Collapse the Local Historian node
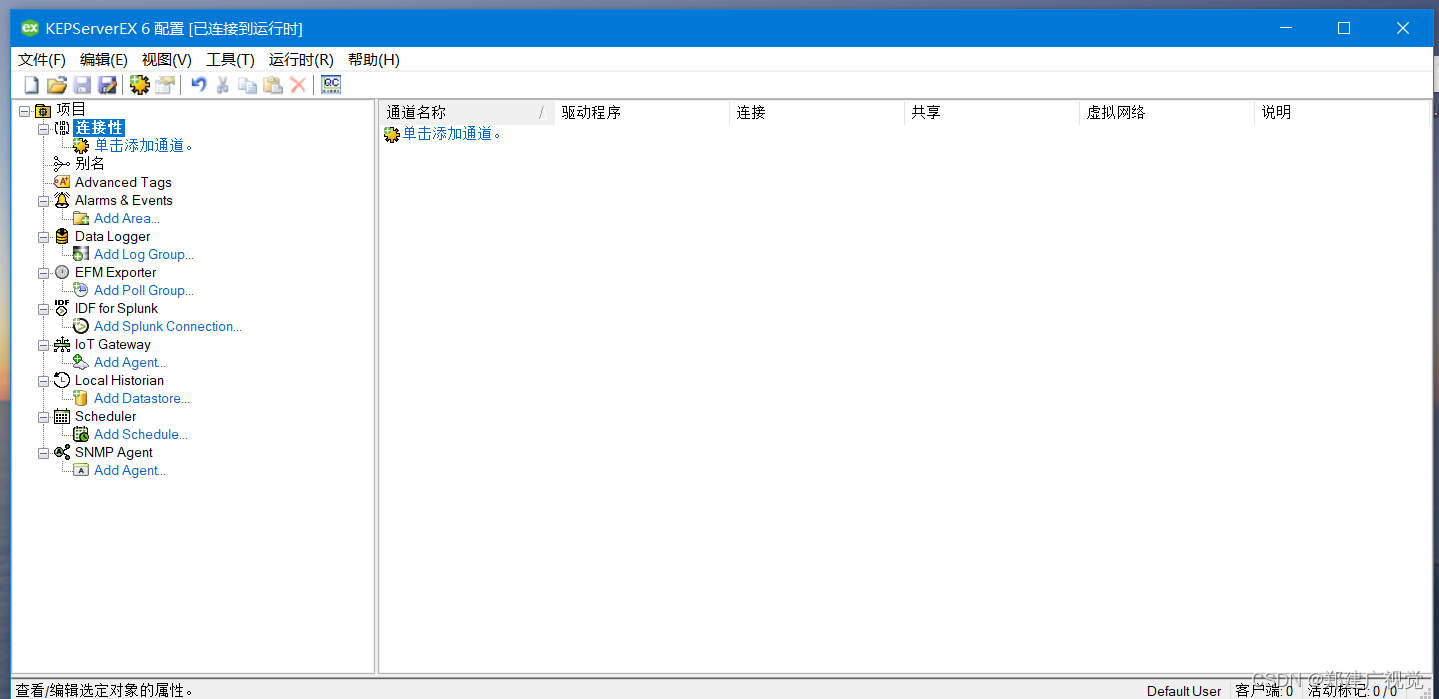The width and height of the screenshot is (1439, 699). pyautogui.click(x=43, y=381)
